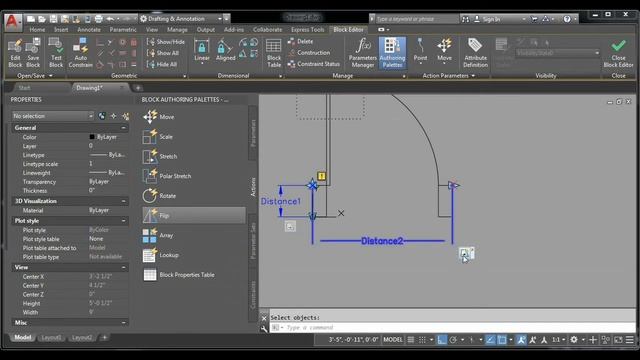Screen dimensions: 640x360
Task: Search in keyword or phrase box
Action: [416, 19]
